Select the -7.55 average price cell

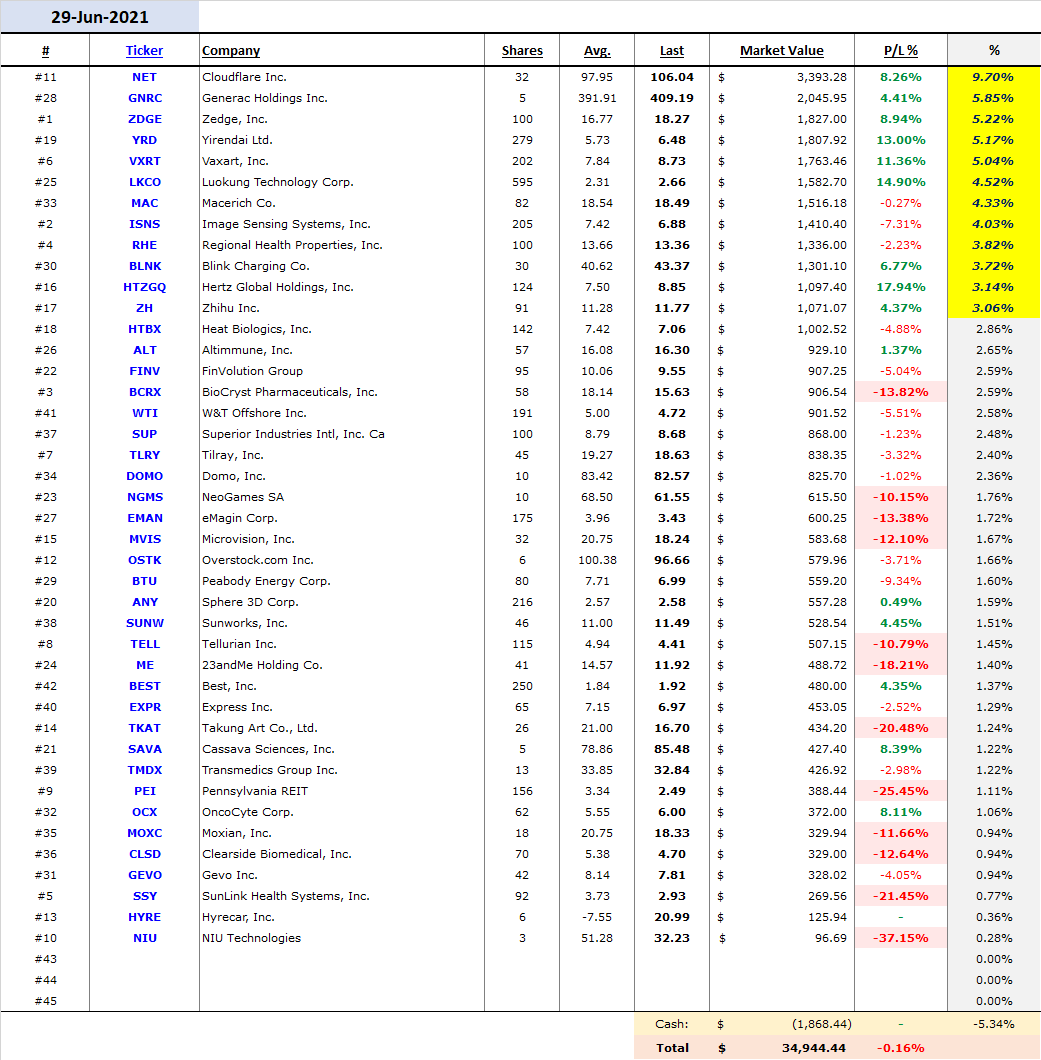pos(597,917)
